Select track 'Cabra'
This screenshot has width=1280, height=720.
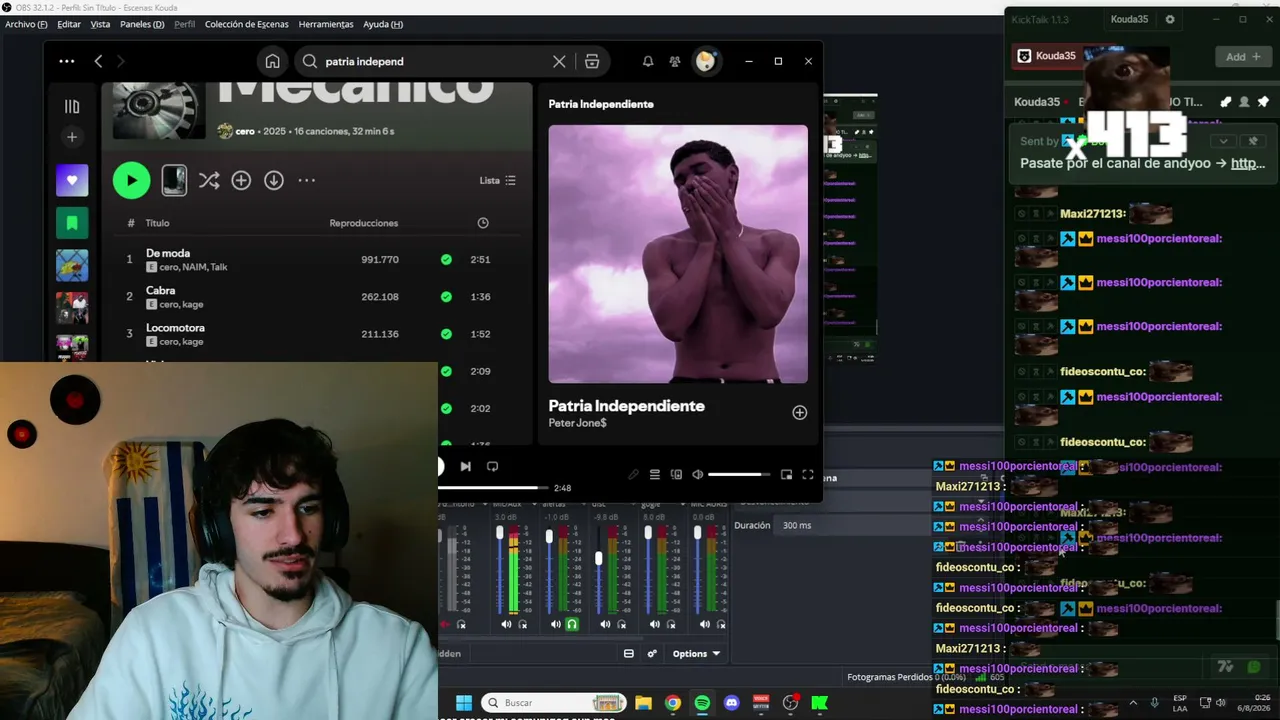tap(160, 290)
